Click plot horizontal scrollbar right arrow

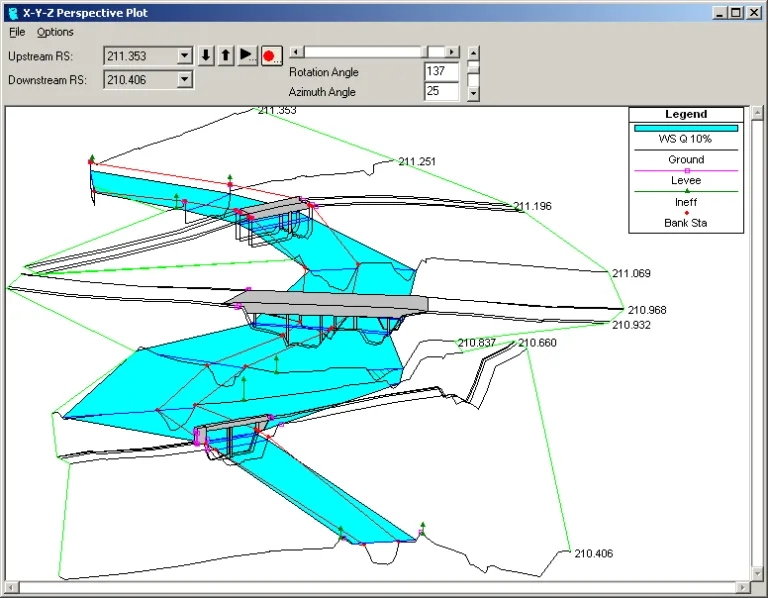(x=744, y=587)
